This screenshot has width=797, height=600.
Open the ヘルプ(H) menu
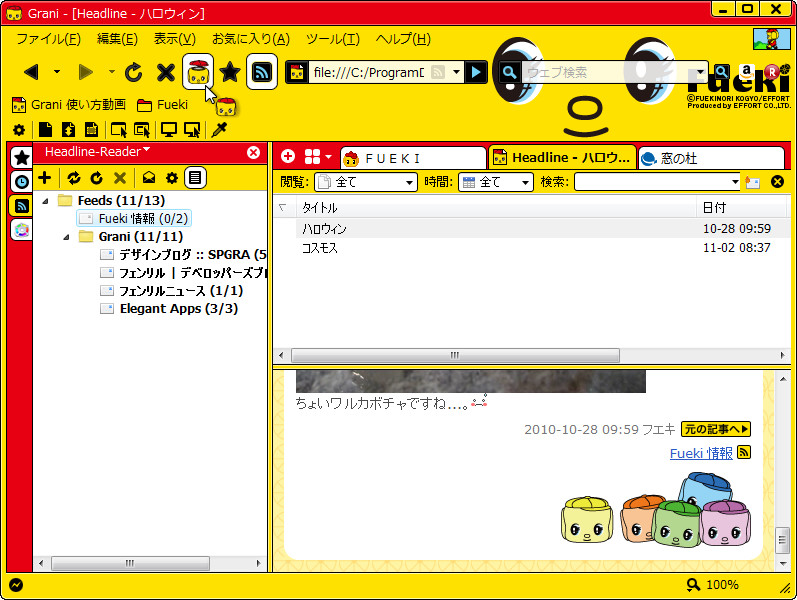(403, 39)
